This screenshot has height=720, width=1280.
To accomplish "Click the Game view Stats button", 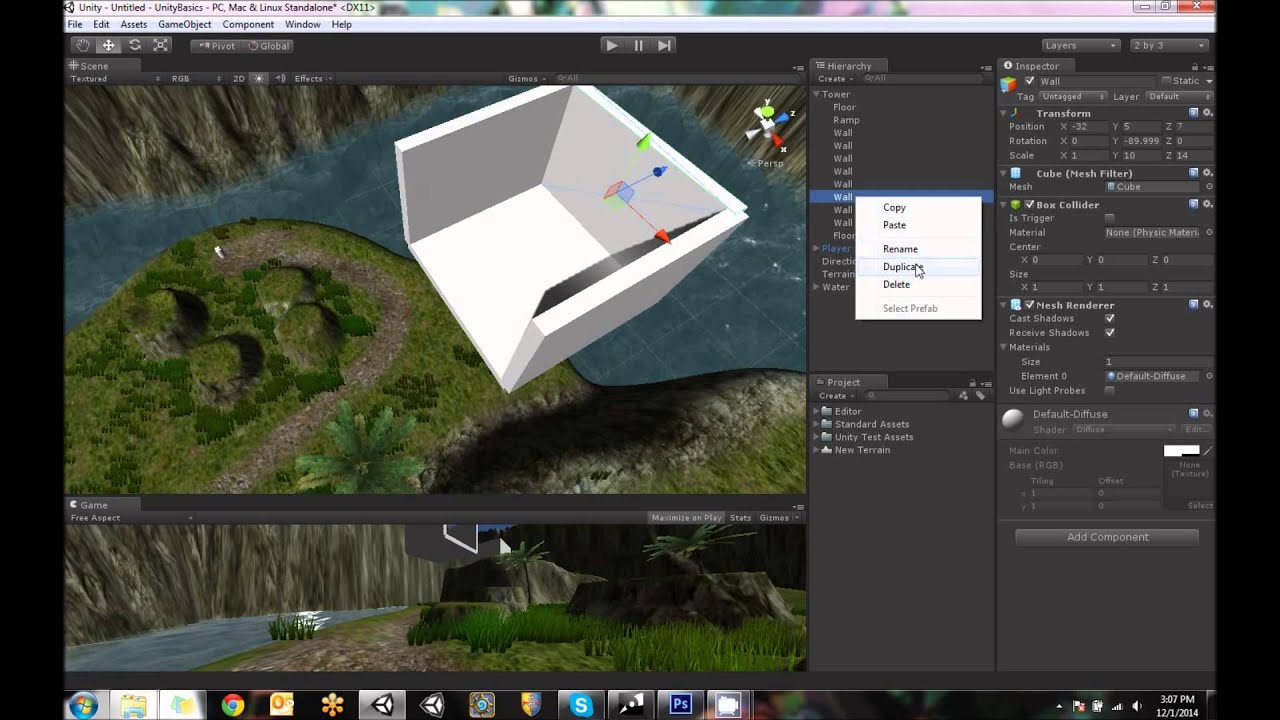I will tap(740, 518).
